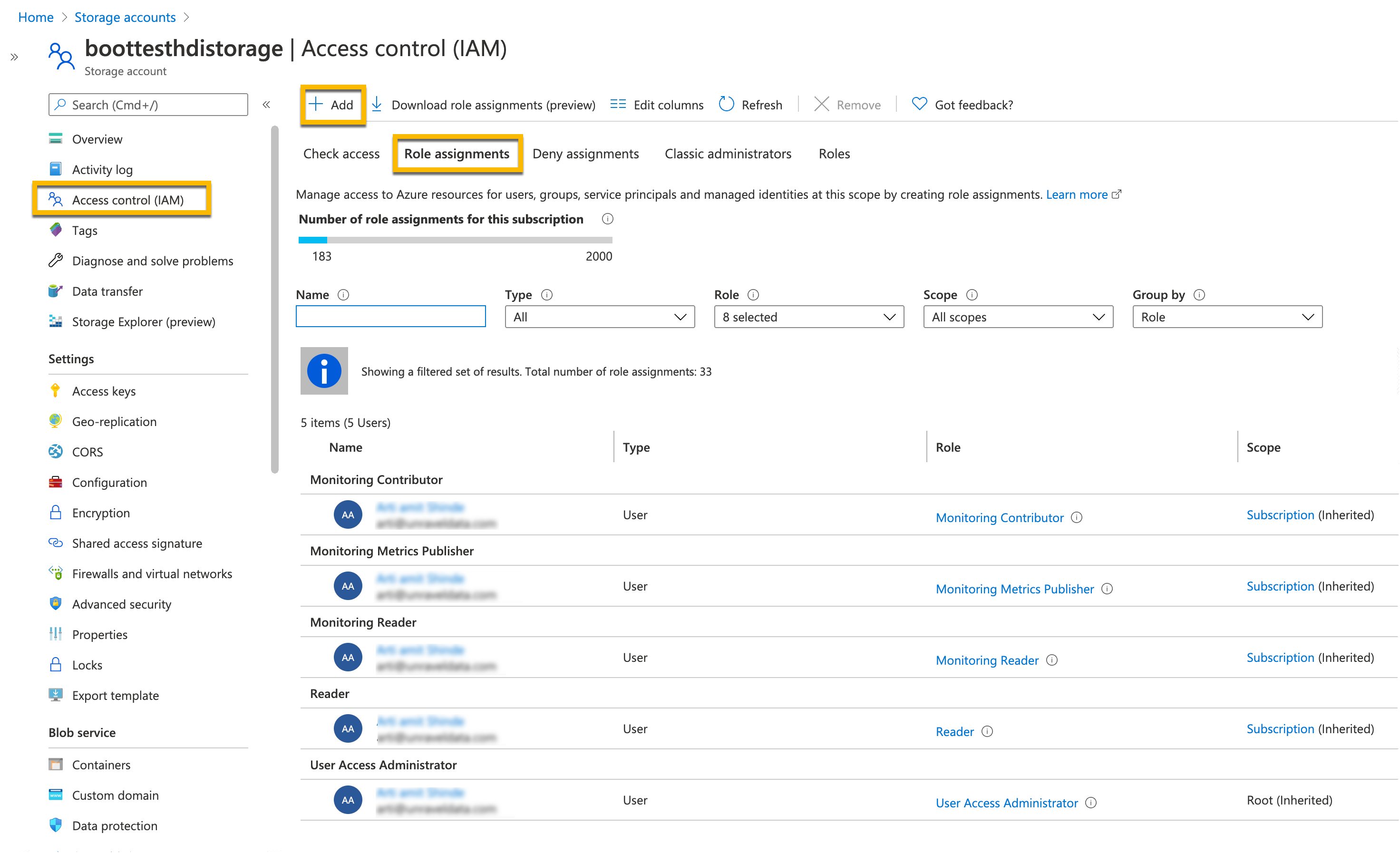The image size is (1400, 853).
Task: Click the sidebar vertical scrollbar
Action: (x=275, y=299)
